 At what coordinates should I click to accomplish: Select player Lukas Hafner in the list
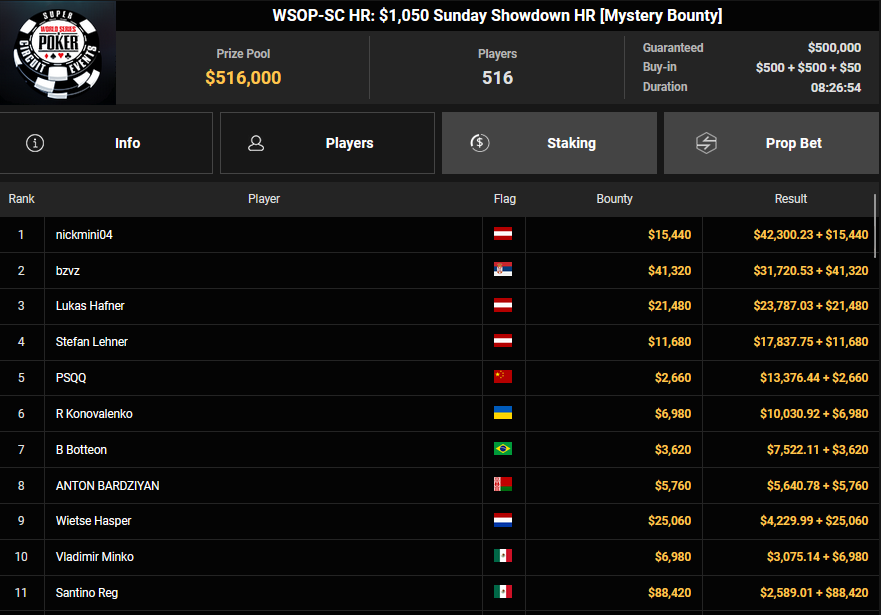(90, 306)
